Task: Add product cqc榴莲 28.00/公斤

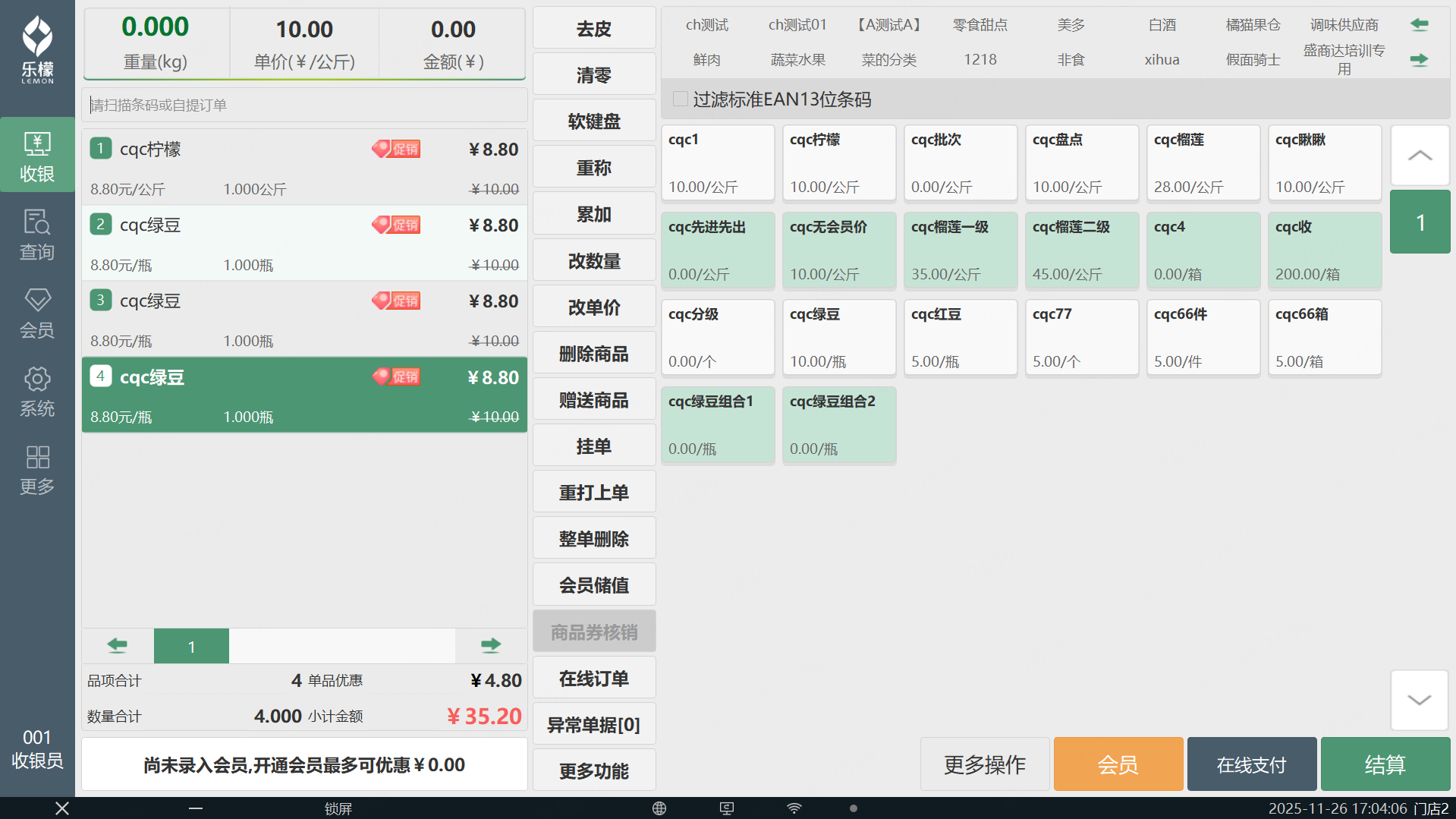Action: pyautogui.click(x=1203, y=163)
